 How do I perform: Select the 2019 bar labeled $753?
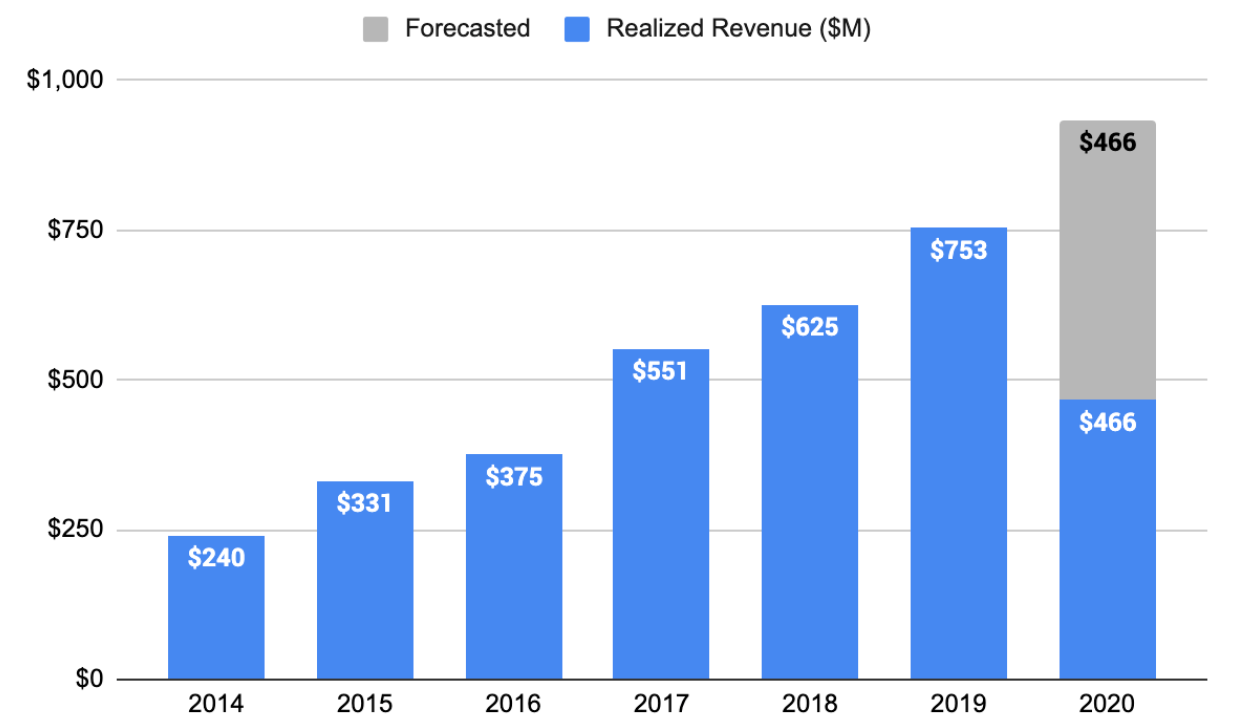pos(959,453)
